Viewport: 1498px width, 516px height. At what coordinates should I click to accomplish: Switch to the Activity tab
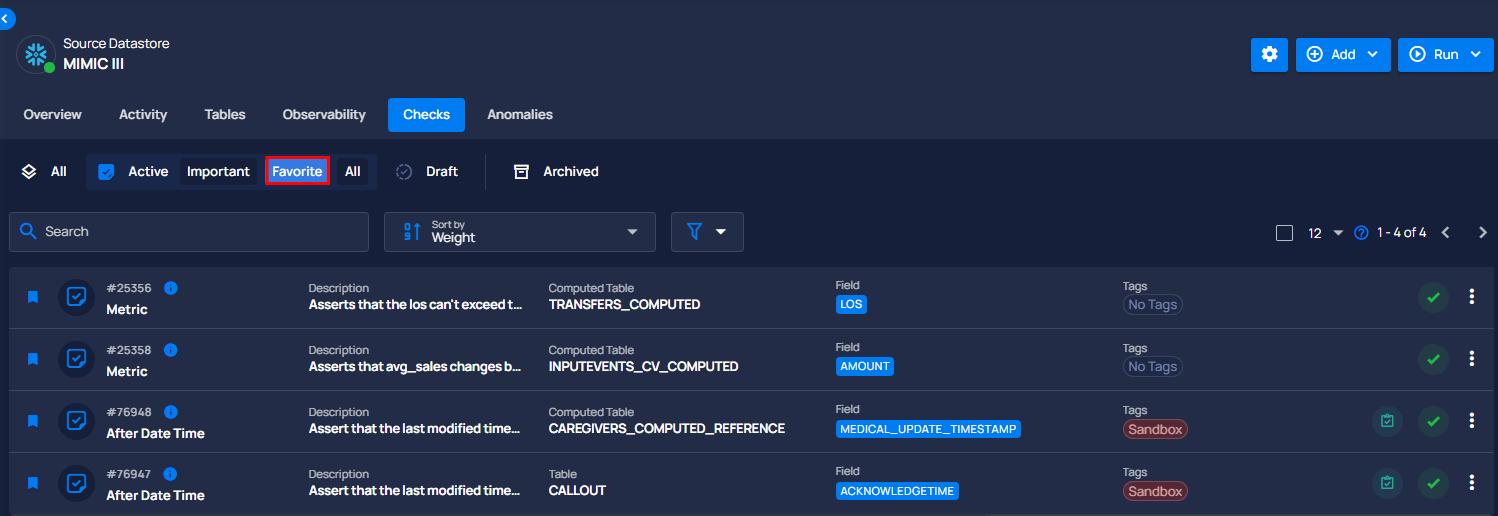143,115
